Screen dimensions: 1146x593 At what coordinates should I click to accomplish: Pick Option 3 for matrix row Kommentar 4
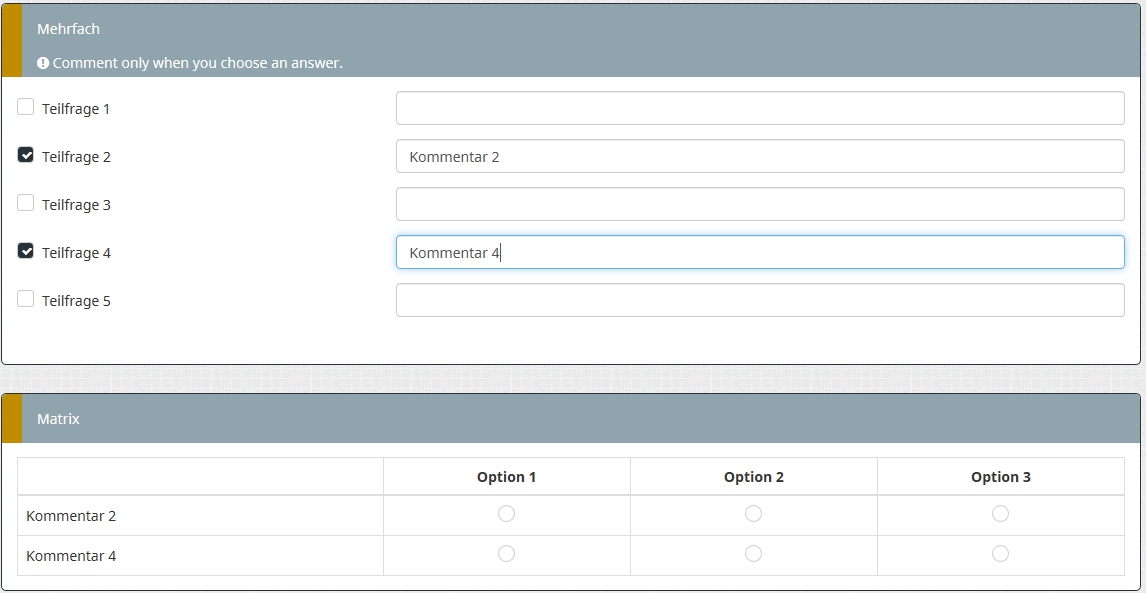1000,554
